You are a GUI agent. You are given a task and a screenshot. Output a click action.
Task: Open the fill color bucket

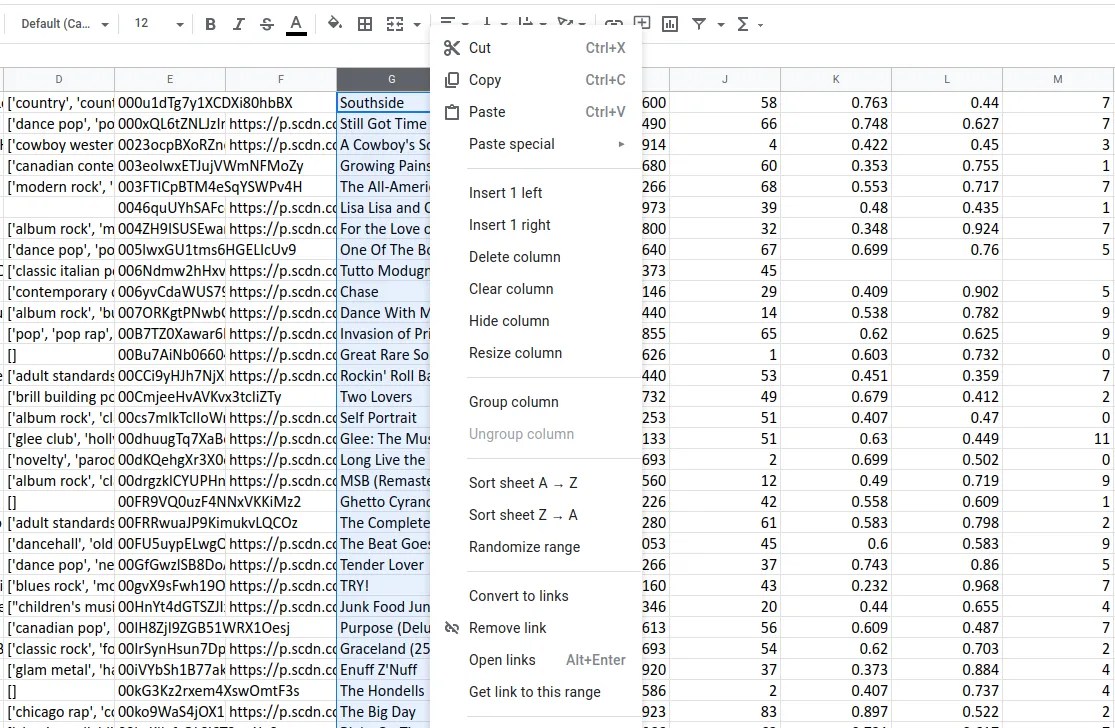pos(334,24)
